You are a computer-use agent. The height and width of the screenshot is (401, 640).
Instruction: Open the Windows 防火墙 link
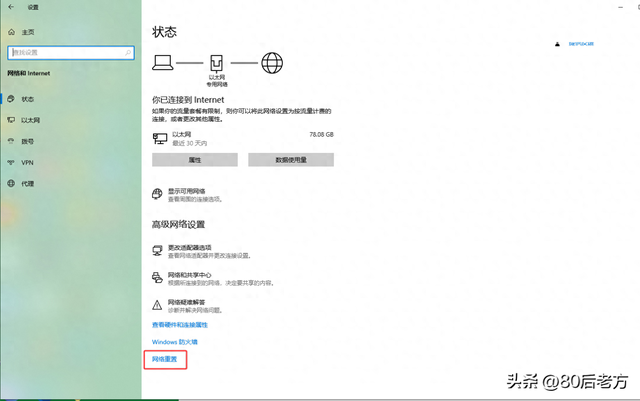coord(175,342)
